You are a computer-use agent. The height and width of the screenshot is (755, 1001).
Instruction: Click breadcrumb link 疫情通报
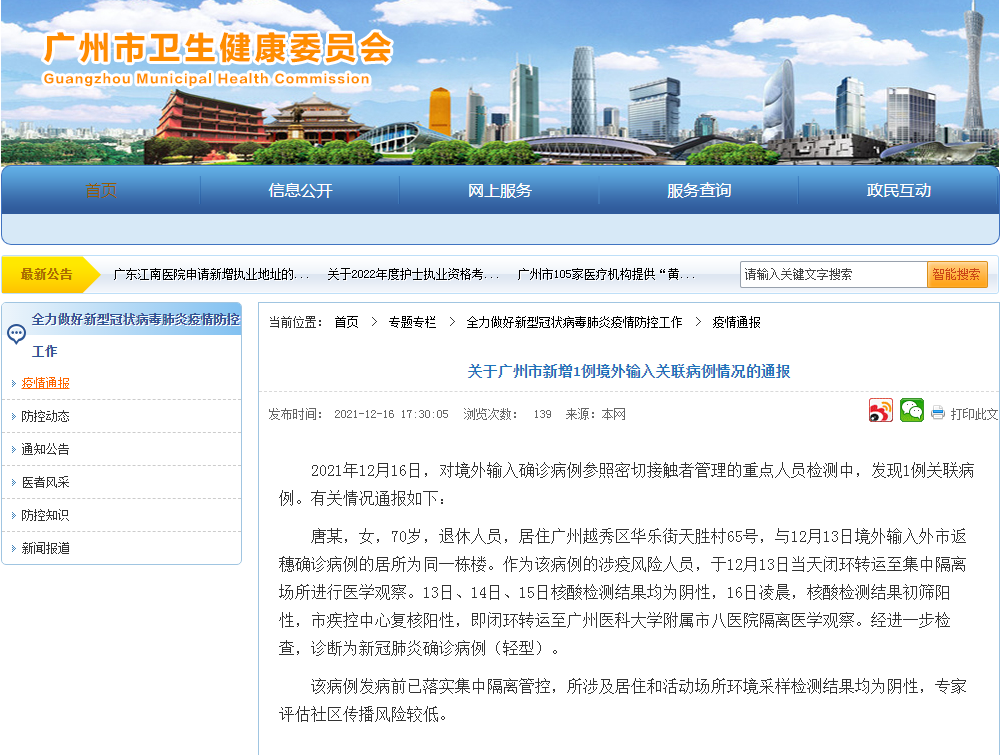(x=737, y=322)
